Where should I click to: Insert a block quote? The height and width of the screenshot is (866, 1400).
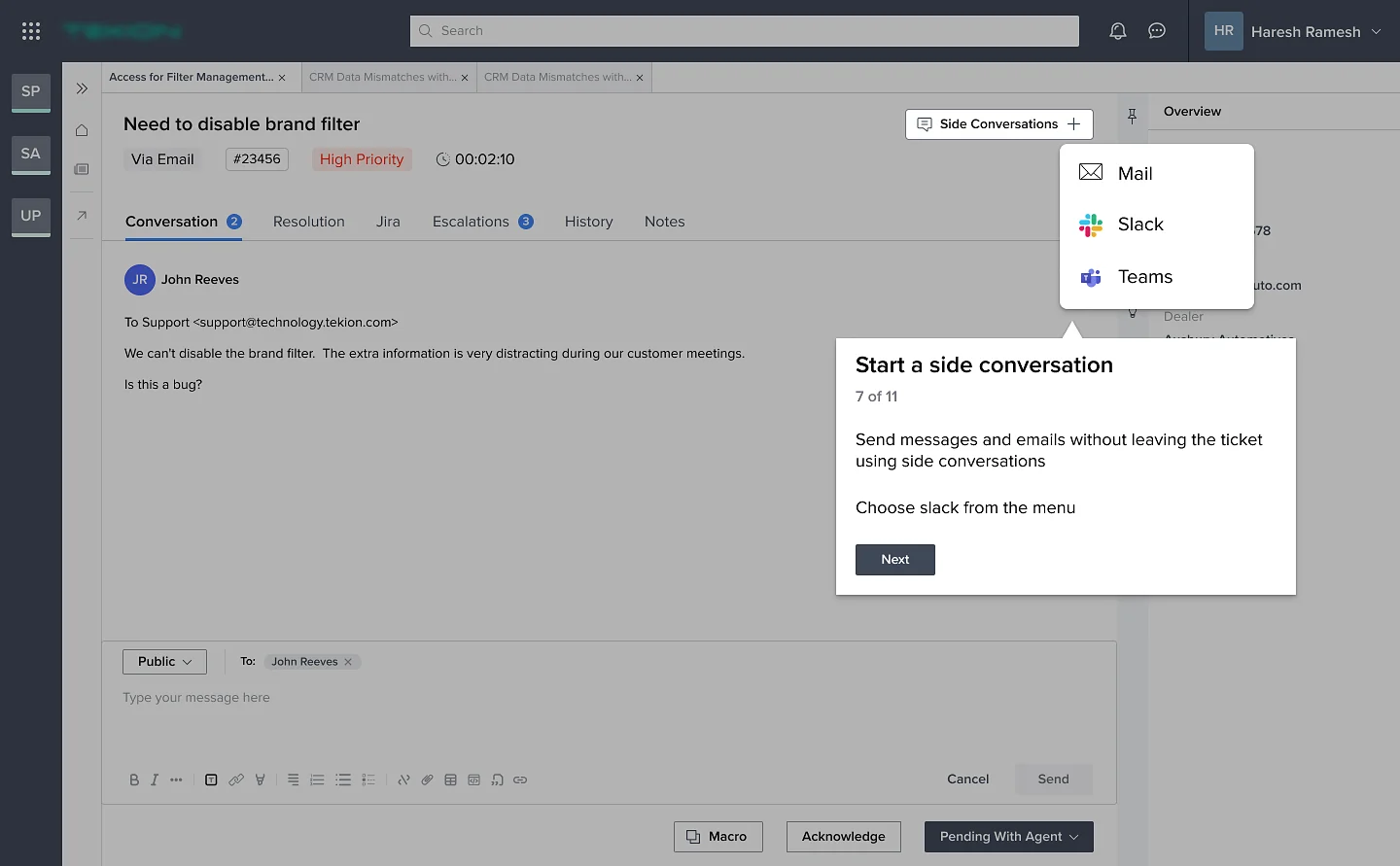click(x=497, y=779)
